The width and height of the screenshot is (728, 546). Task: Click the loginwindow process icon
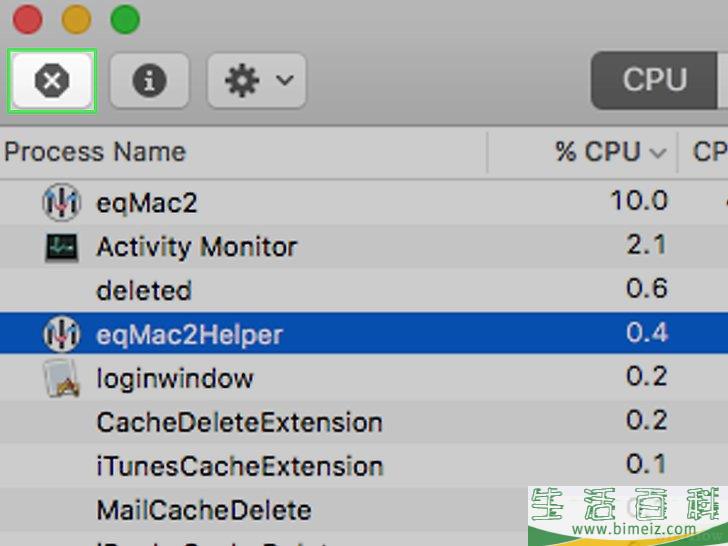click(x=61, y=378)
